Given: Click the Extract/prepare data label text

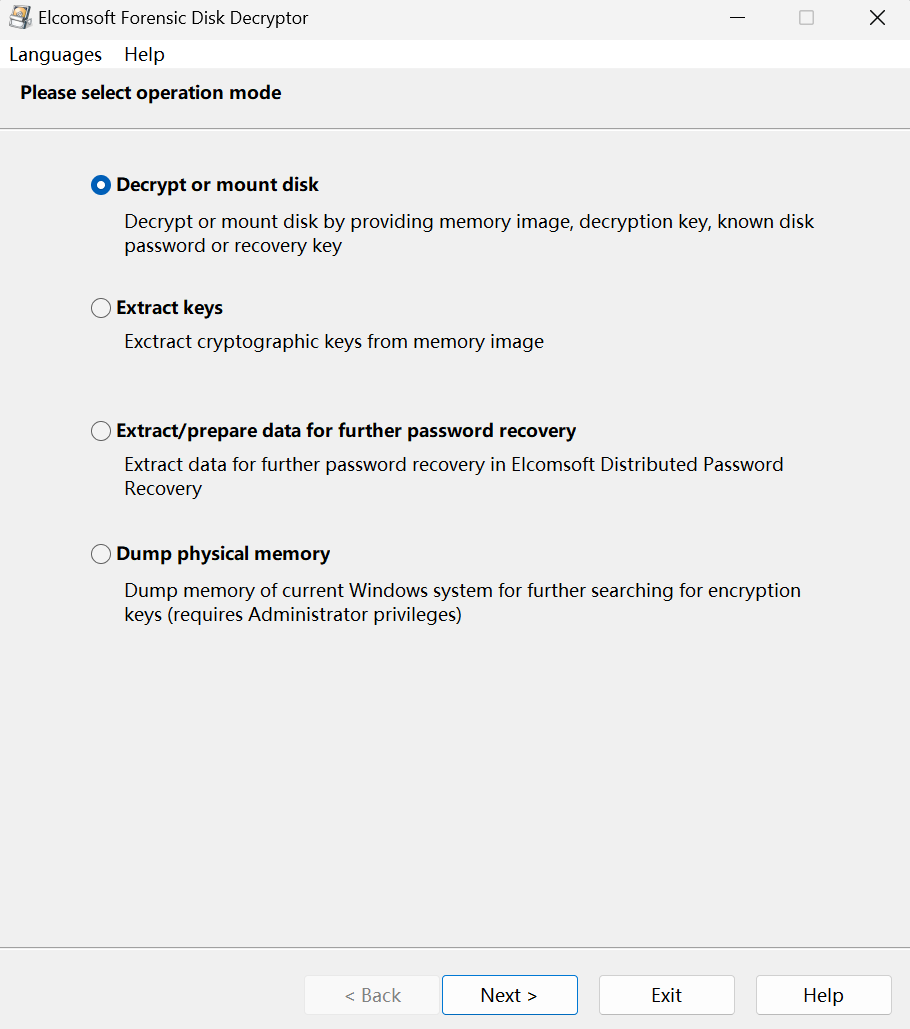Looking at the screenshot, I should point(346,431).
